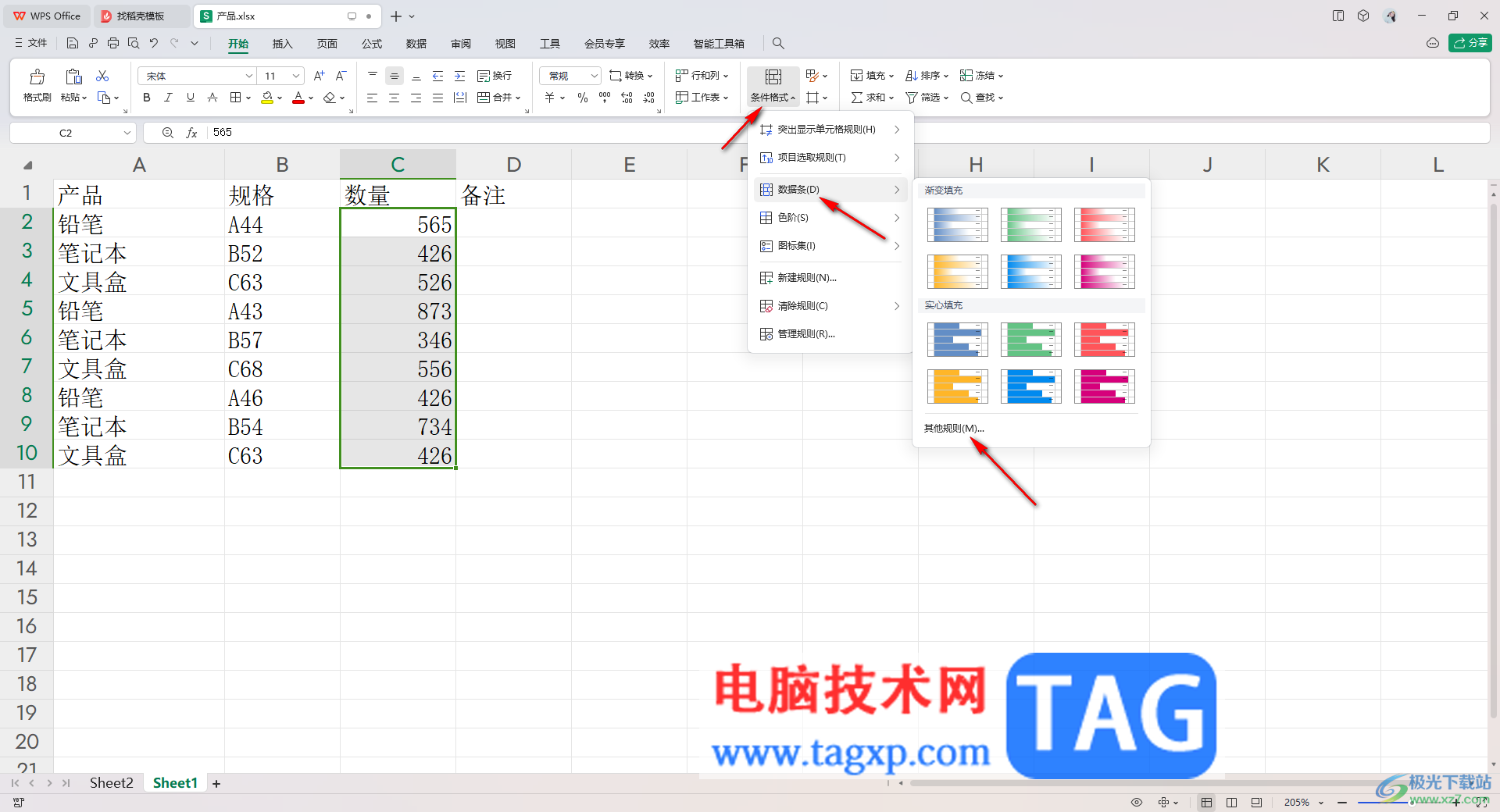Click decrease decimal places icon

click(x=649, y=98)
